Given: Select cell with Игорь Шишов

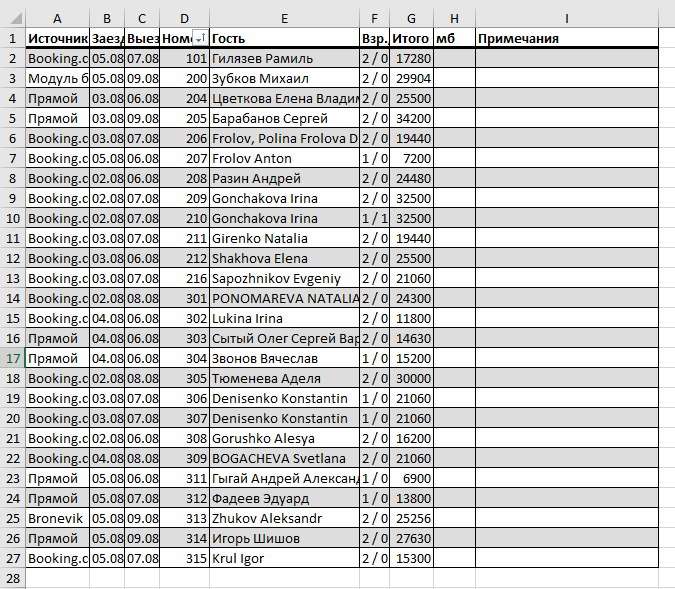Looking at the screenshot, I should point(284,538).
